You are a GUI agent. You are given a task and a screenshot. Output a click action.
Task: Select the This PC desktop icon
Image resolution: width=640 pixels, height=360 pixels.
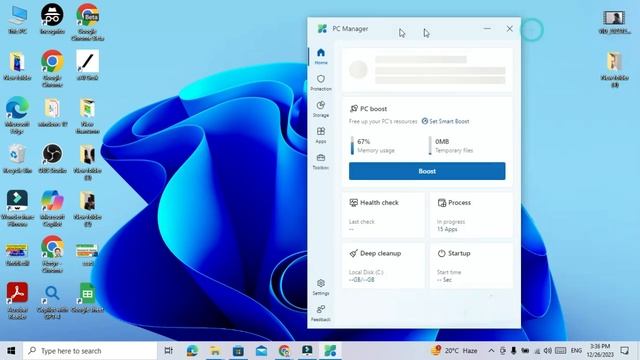click(17, 20)
